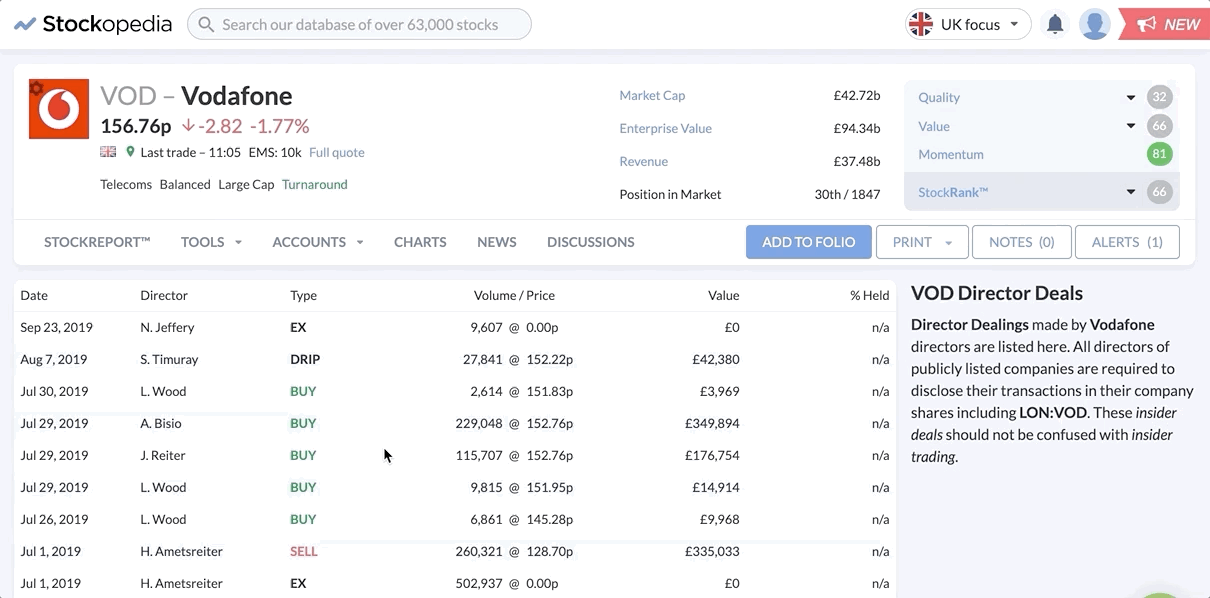Open ALERTS (1) button

pyautogui.click(x=1127, y=242)
